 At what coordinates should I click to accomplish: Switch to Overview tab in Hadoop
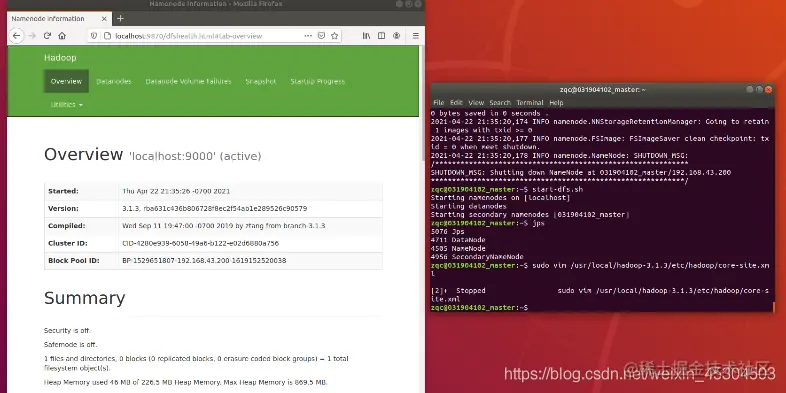tap(66, 81)
